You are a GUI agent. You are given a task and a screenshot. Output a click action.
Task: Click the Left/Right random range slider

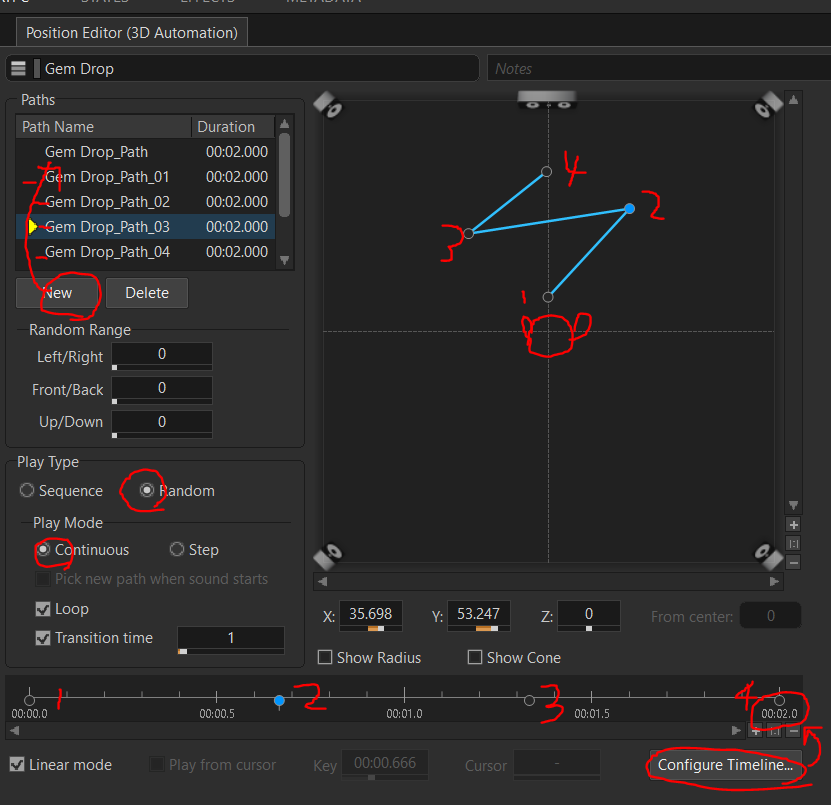pos(162,367)
